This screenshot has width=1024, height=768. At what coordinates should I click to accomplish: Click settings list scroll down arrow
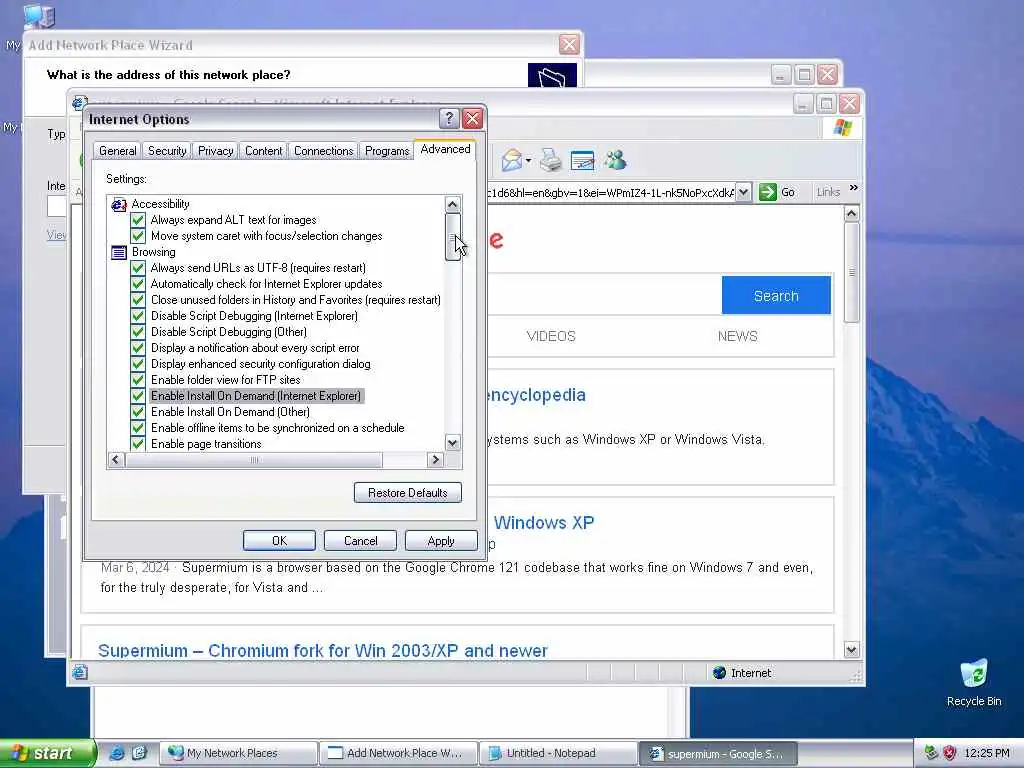(x=453, y=443)
